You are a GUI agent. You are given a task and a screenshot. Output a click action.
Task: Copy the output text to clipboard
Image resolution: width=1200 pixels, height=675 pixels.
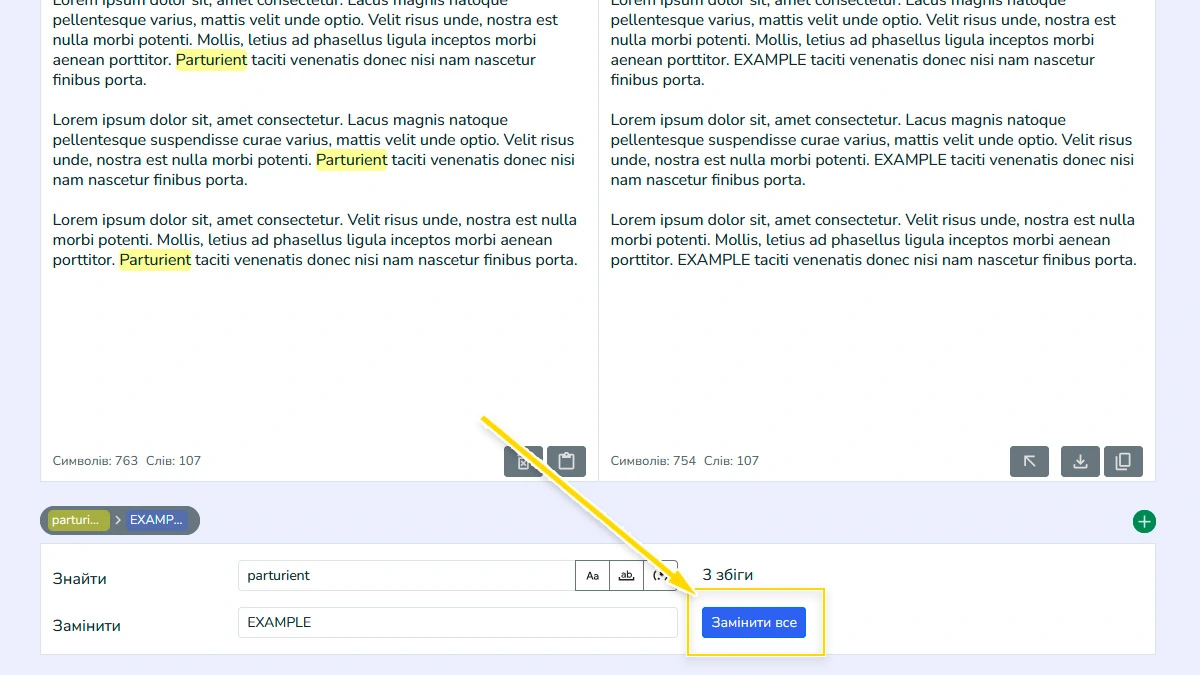click(x=1123, y=461)
